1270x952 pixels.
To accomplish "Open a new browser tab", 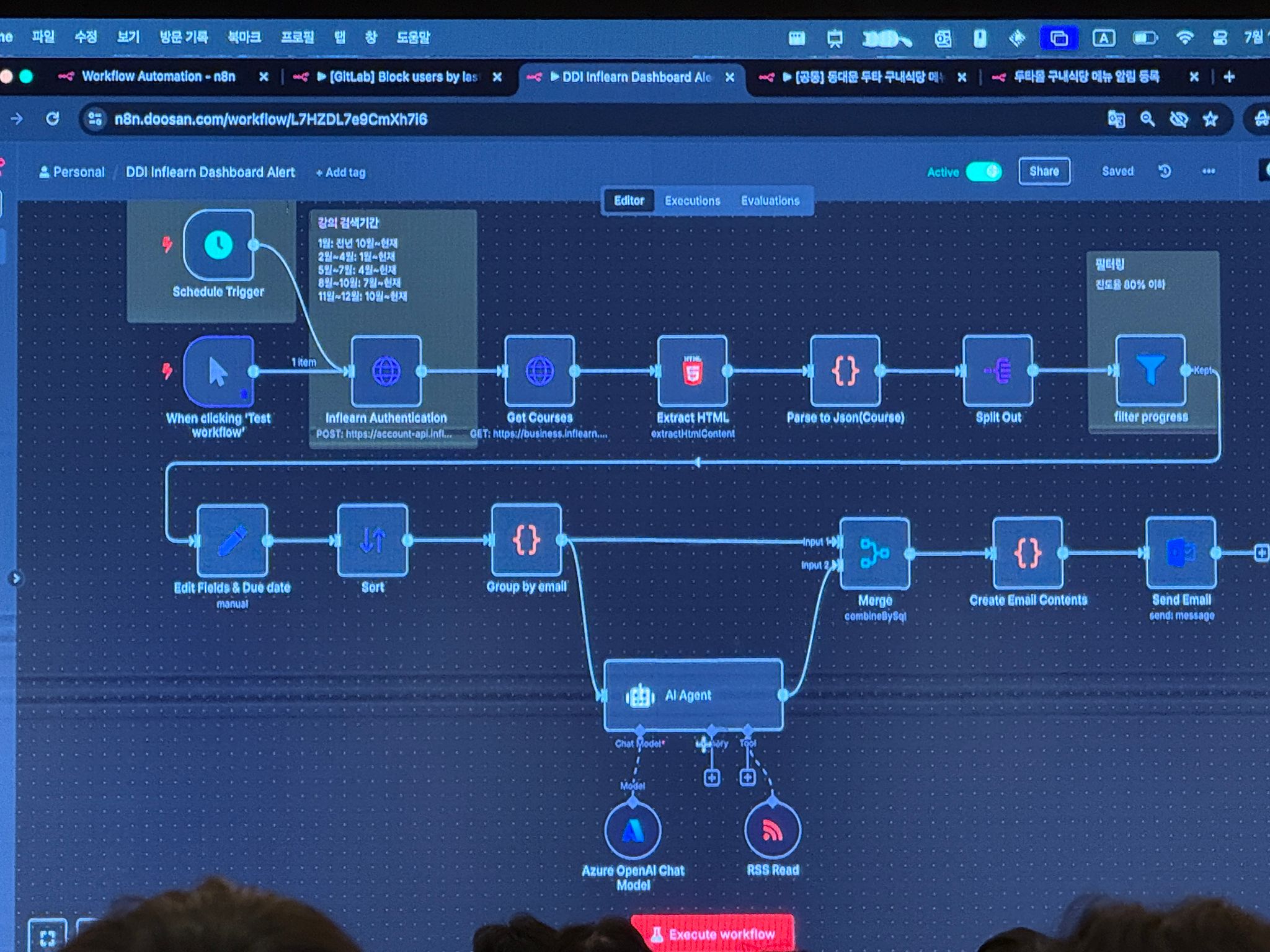I will tap(1229, 77).
